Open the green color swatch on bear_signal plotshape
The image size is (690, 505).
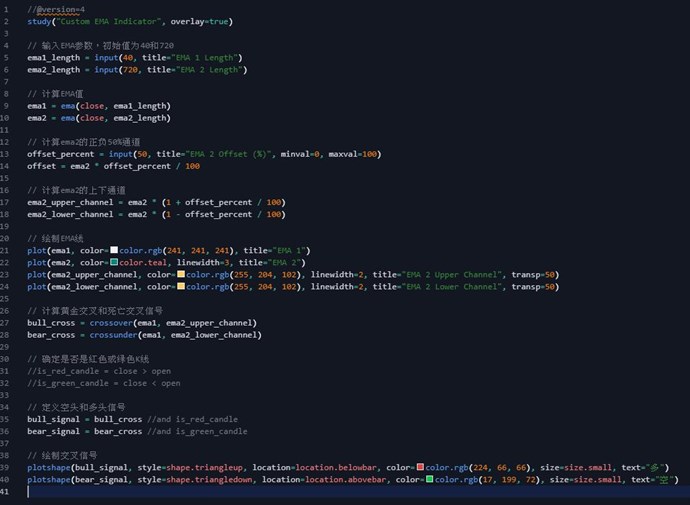pos(429,479)
